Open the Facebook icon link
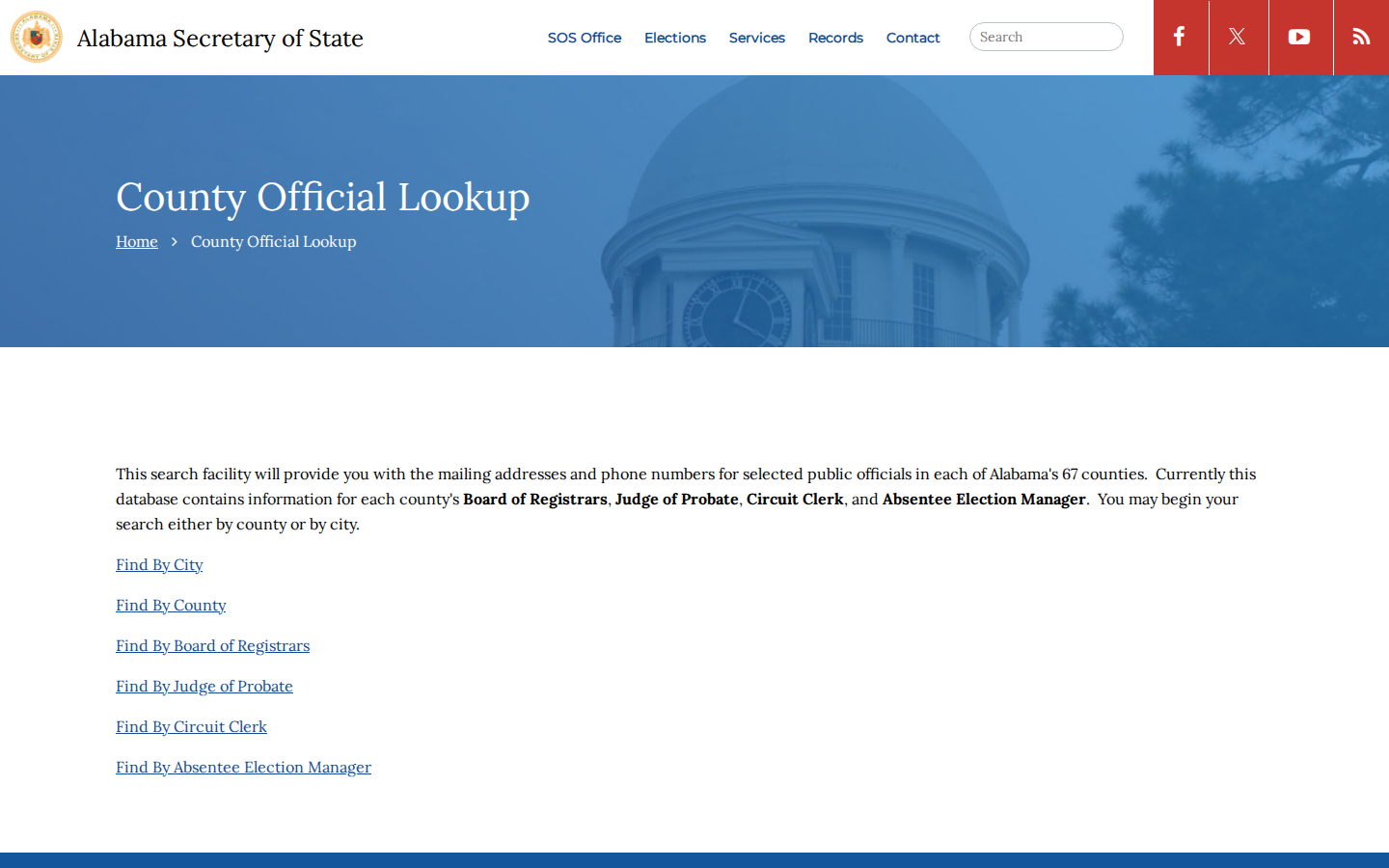The width and height of the screenshot is (1389, 868). click(x=1181, y=37)
